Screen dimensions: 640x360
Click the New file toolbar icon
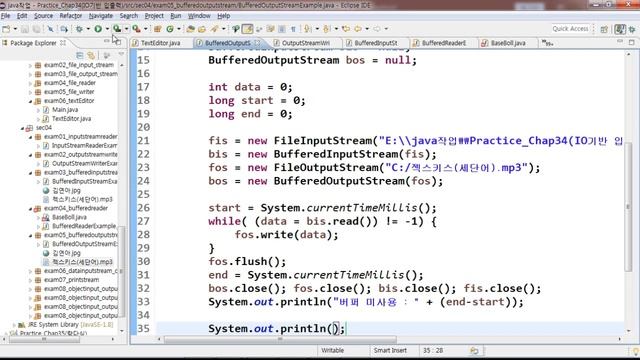[x=6, y=29]
